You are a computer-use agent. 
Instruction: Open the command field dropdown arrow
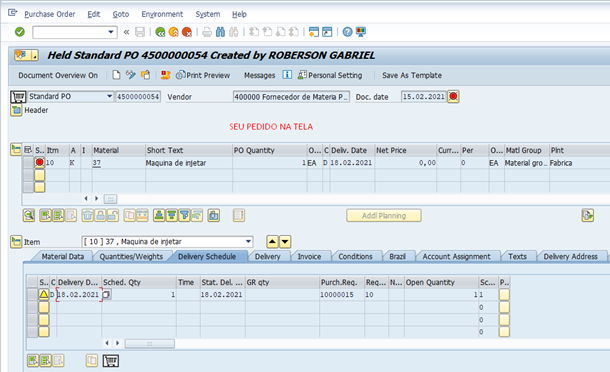tap(111, 32)
